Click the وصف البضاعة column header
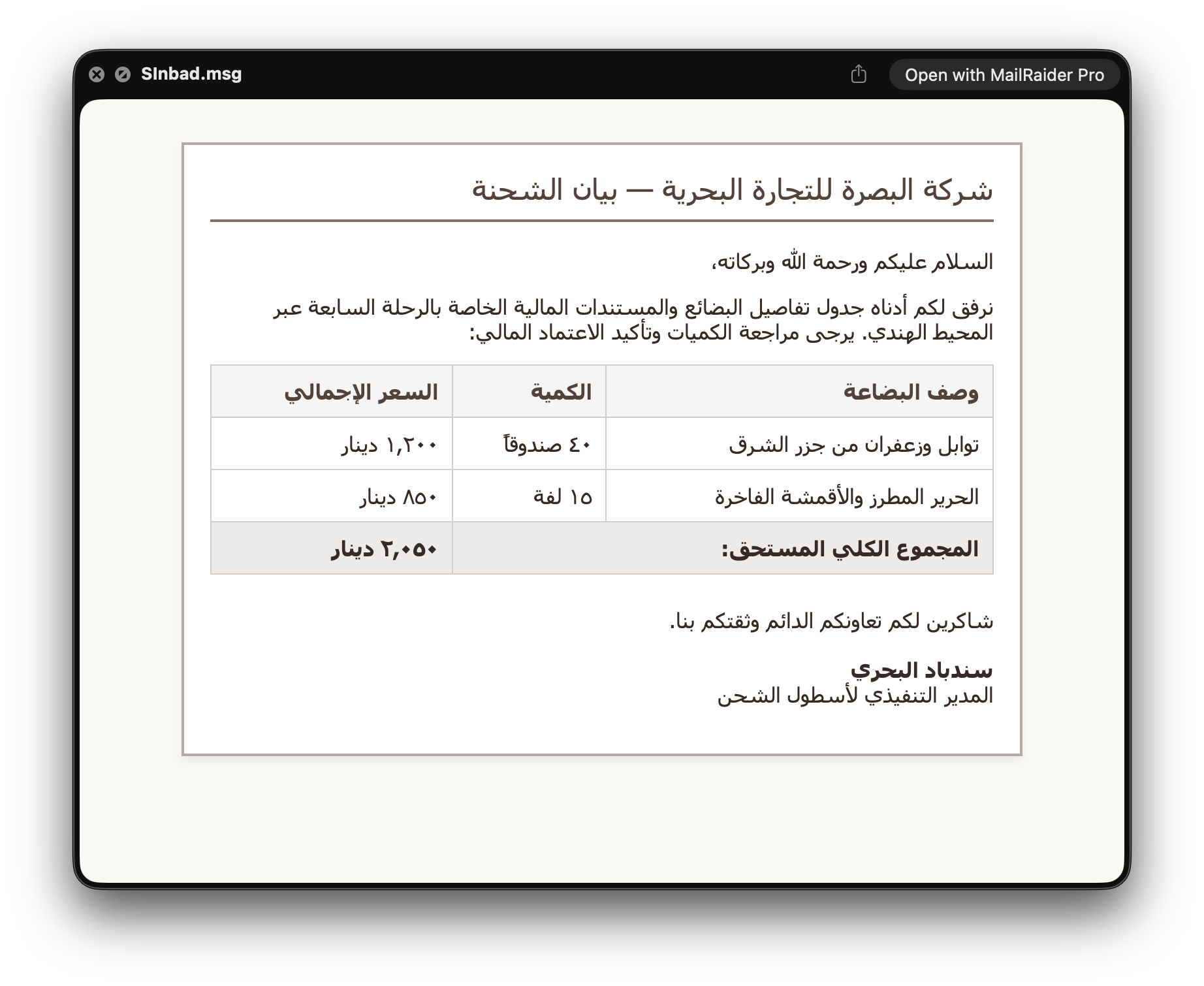Viewport: 1204px width, 986px height. [911, 392]
